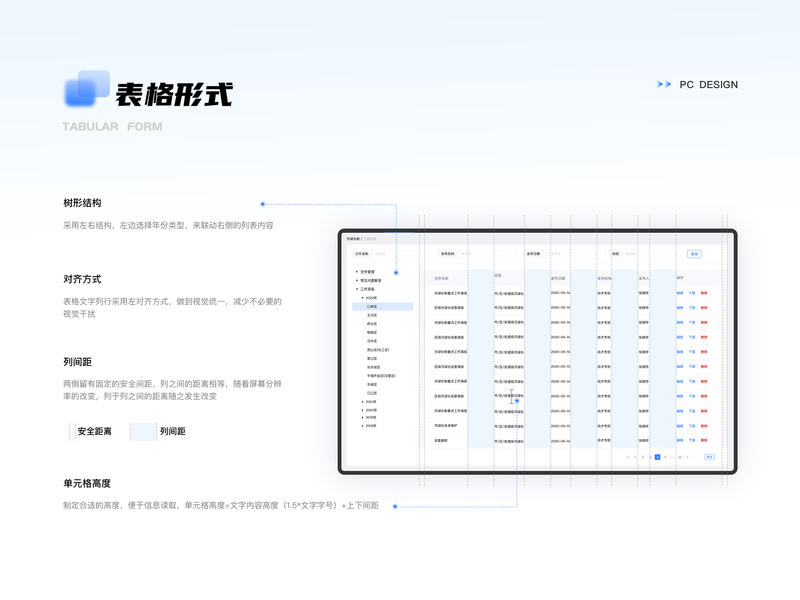Click the 安全距离 legend swatch
This screenshot has width=800, height=600.
[x=72, y=431]
